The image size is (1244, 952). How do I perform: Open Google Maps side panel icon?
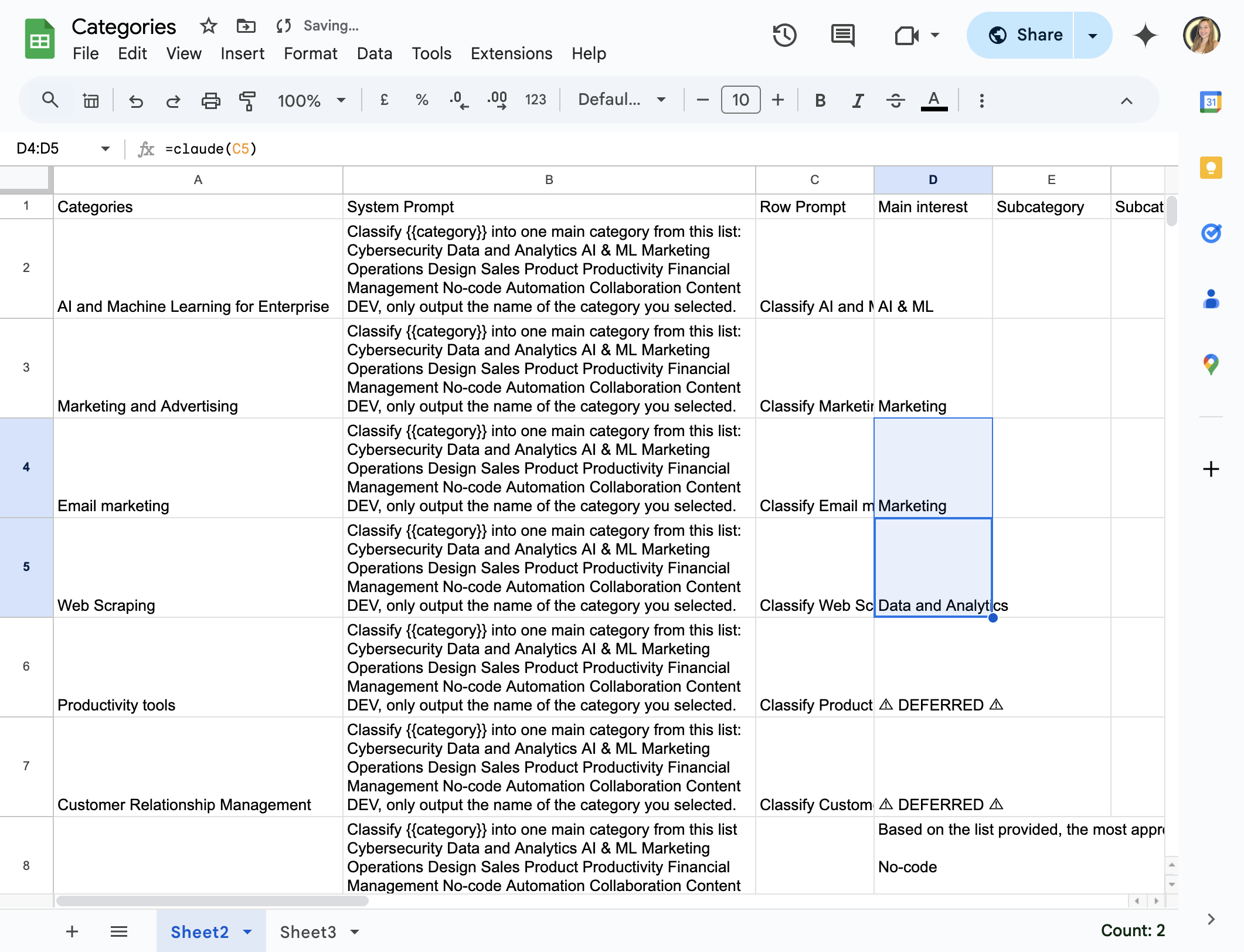coord(1211,364)
